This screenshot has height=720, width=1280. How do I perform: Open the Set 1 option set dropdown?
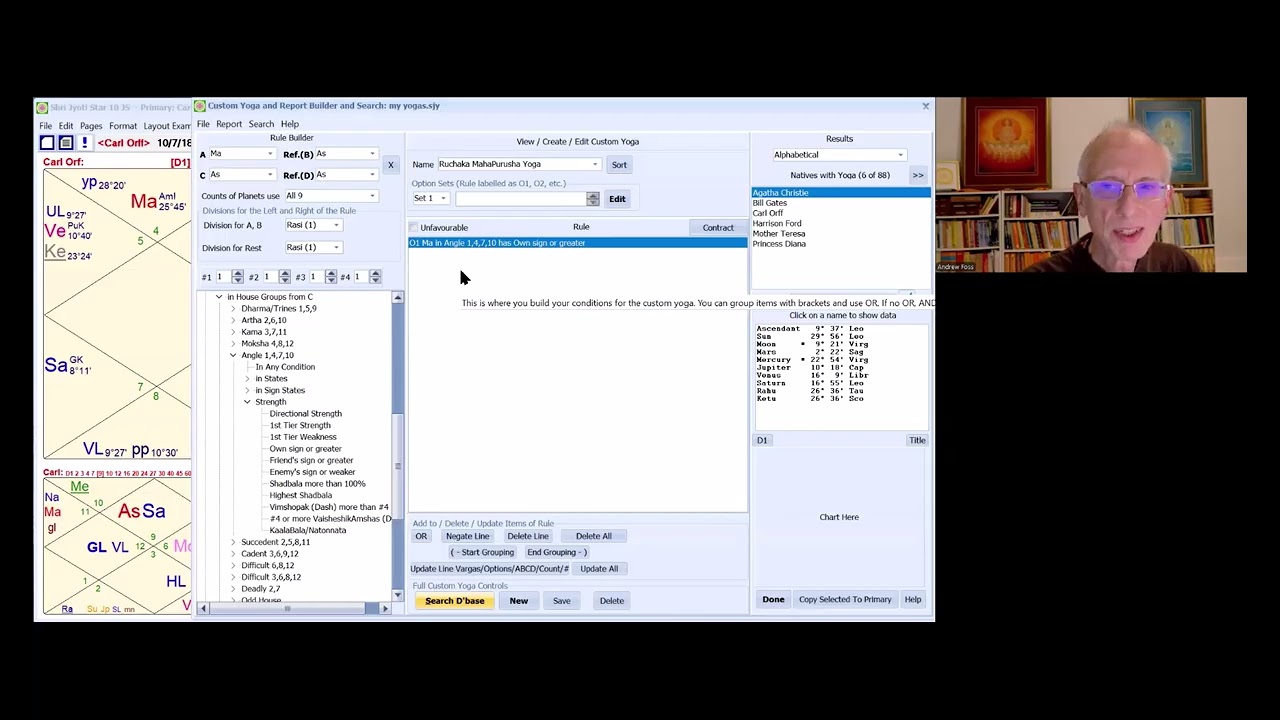click(431, 198)
